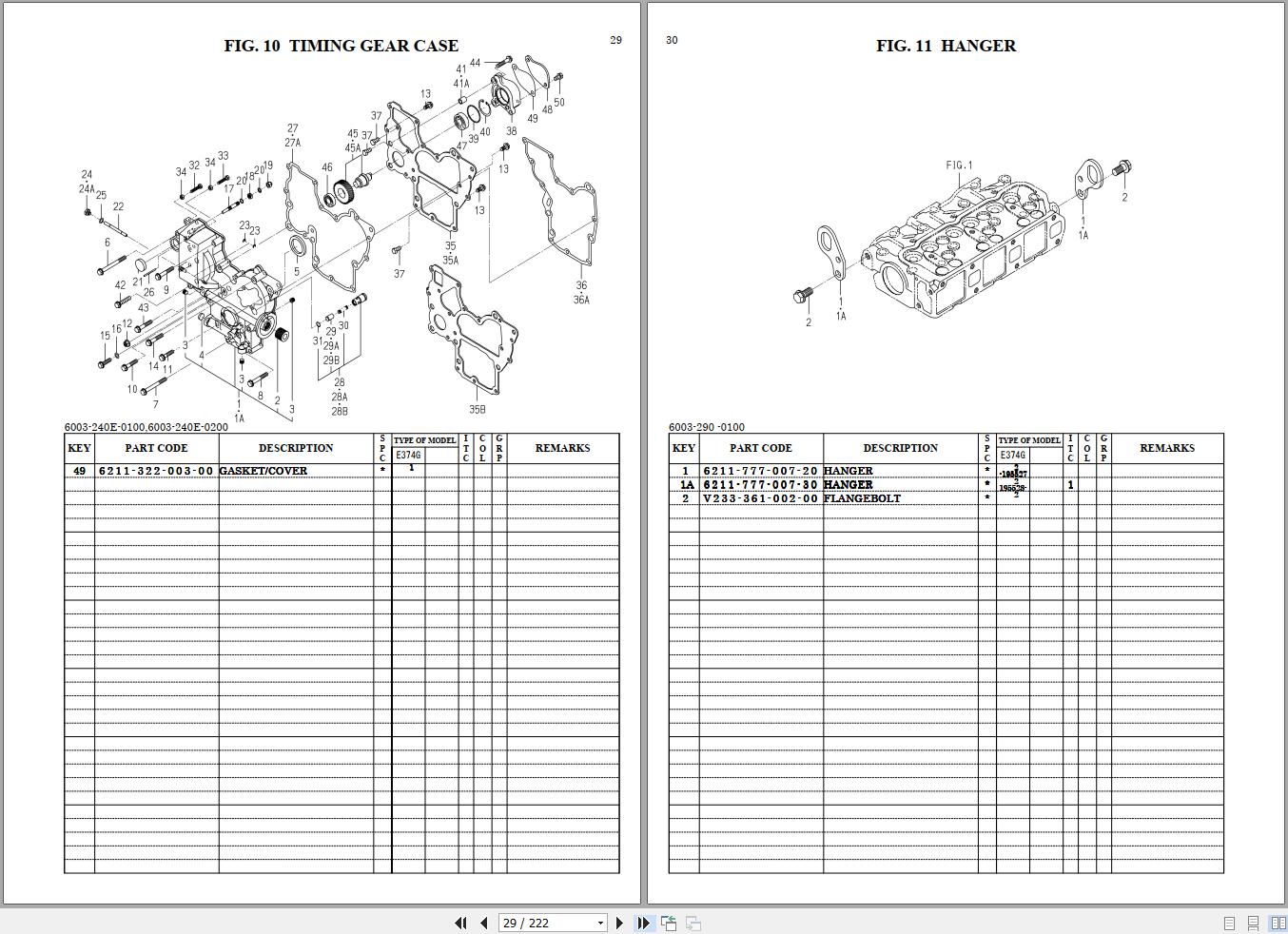Select part code 6211-777-007-20
1288x934 pixels.
pyautogui.click(x=761, y=471)
